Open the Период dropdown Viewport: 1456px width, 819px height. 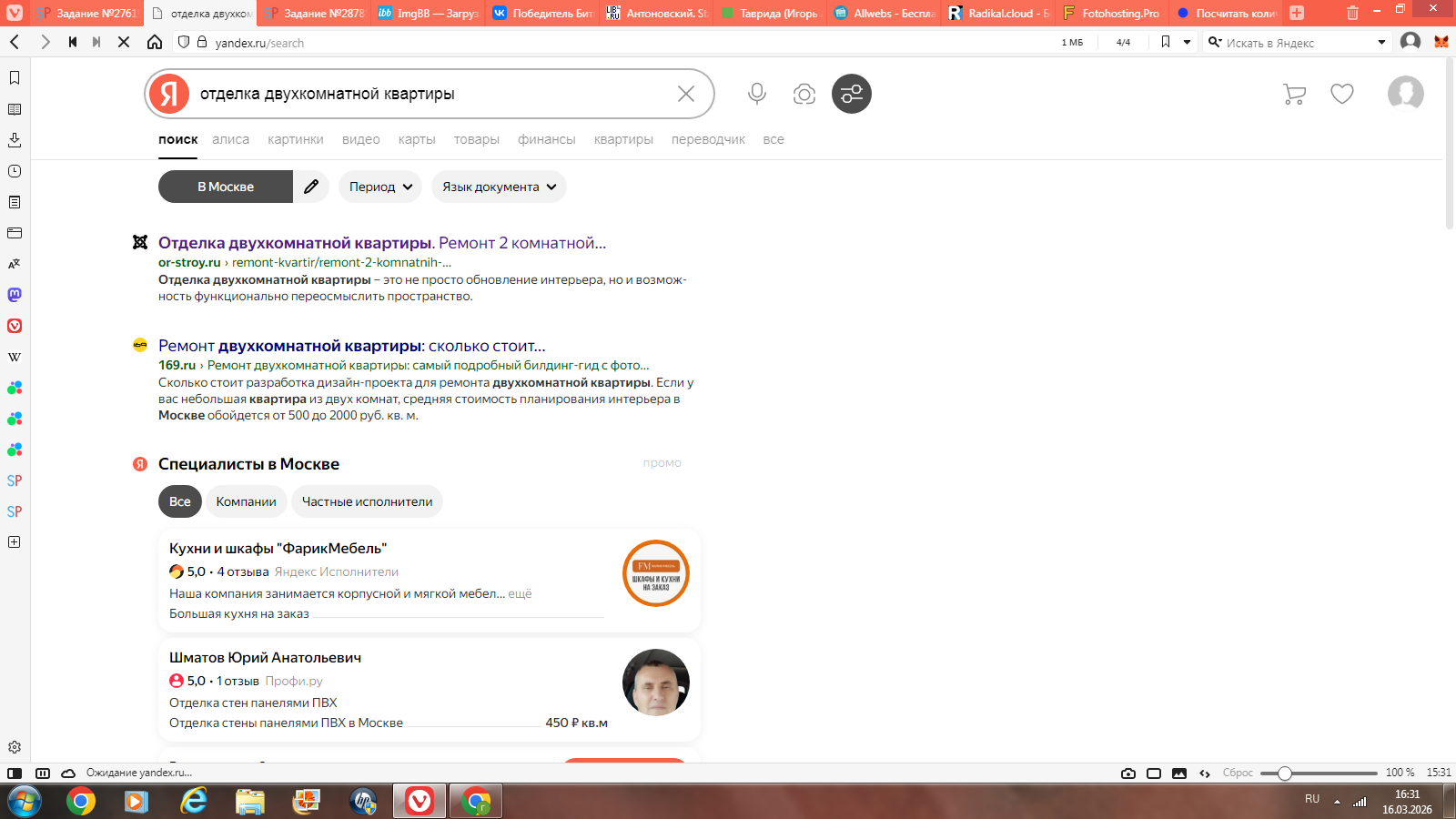point(380,187)
